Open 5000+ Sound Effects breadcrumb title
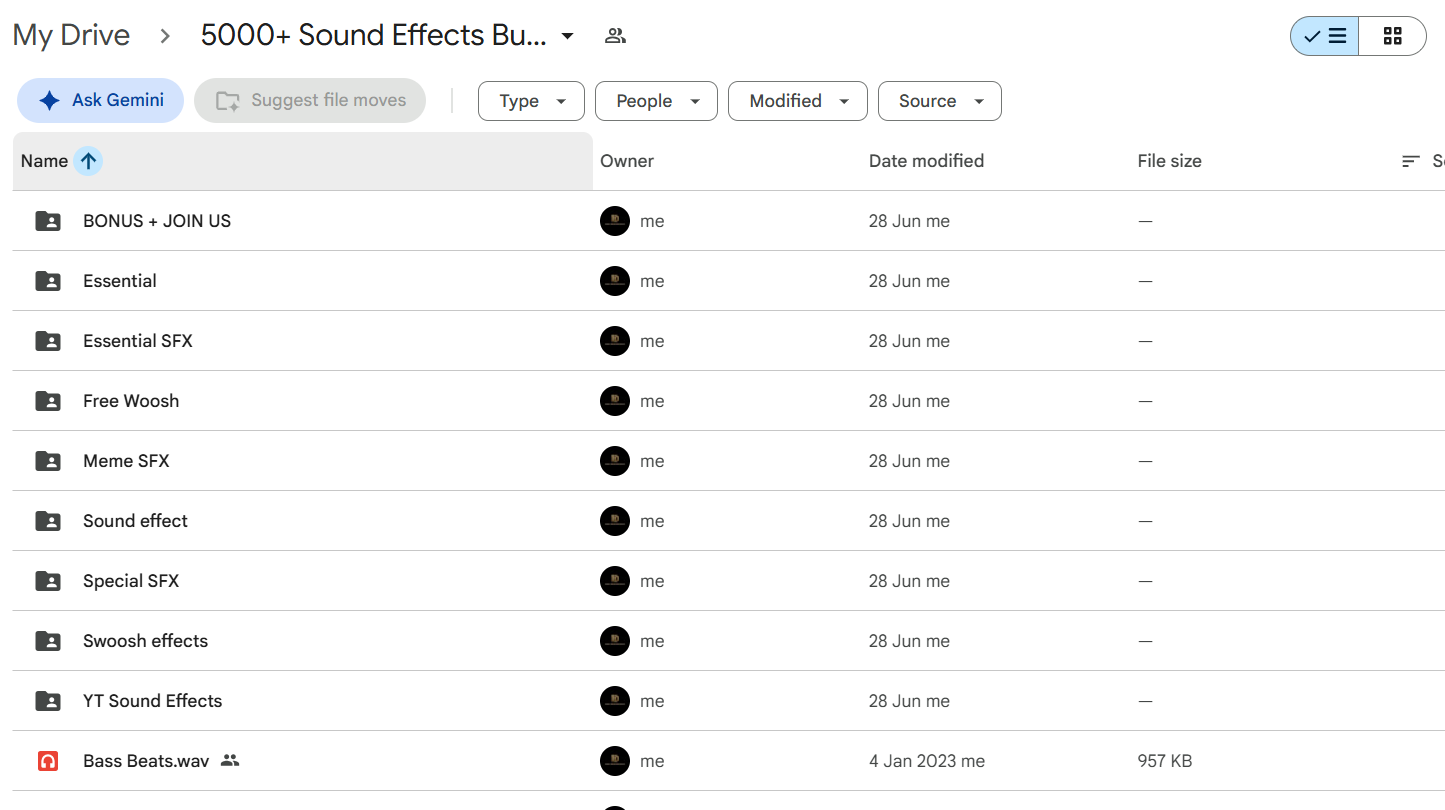Viewport: 1445px width, 810px height. click(373, 35)
